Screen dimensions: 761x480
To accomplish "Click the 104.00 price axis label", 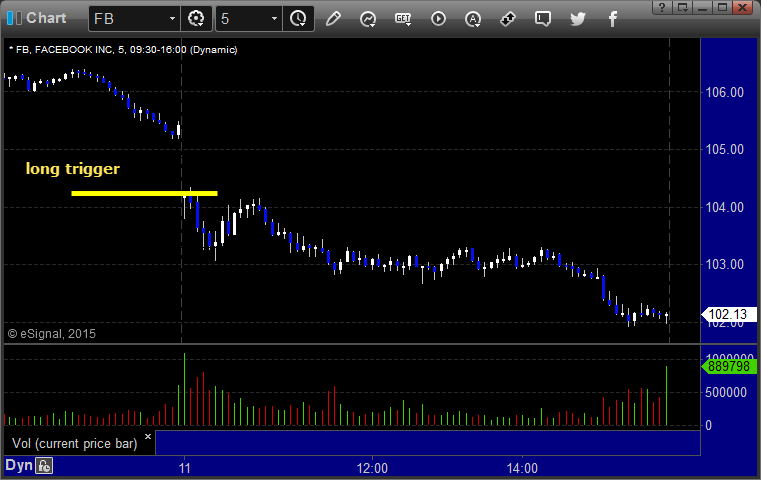I will (725, 207).
